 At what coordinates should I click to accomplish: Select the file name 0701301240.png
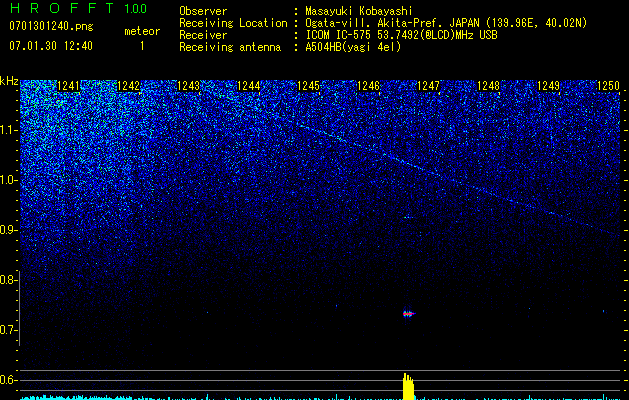point(51,26)
